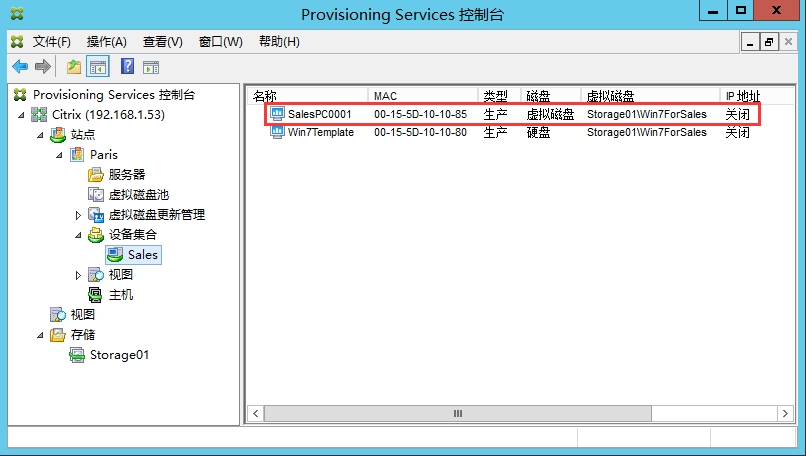Click the horizontal scrollbar right arrow
The width and height of the screenshot is (806, 456).
785,413
